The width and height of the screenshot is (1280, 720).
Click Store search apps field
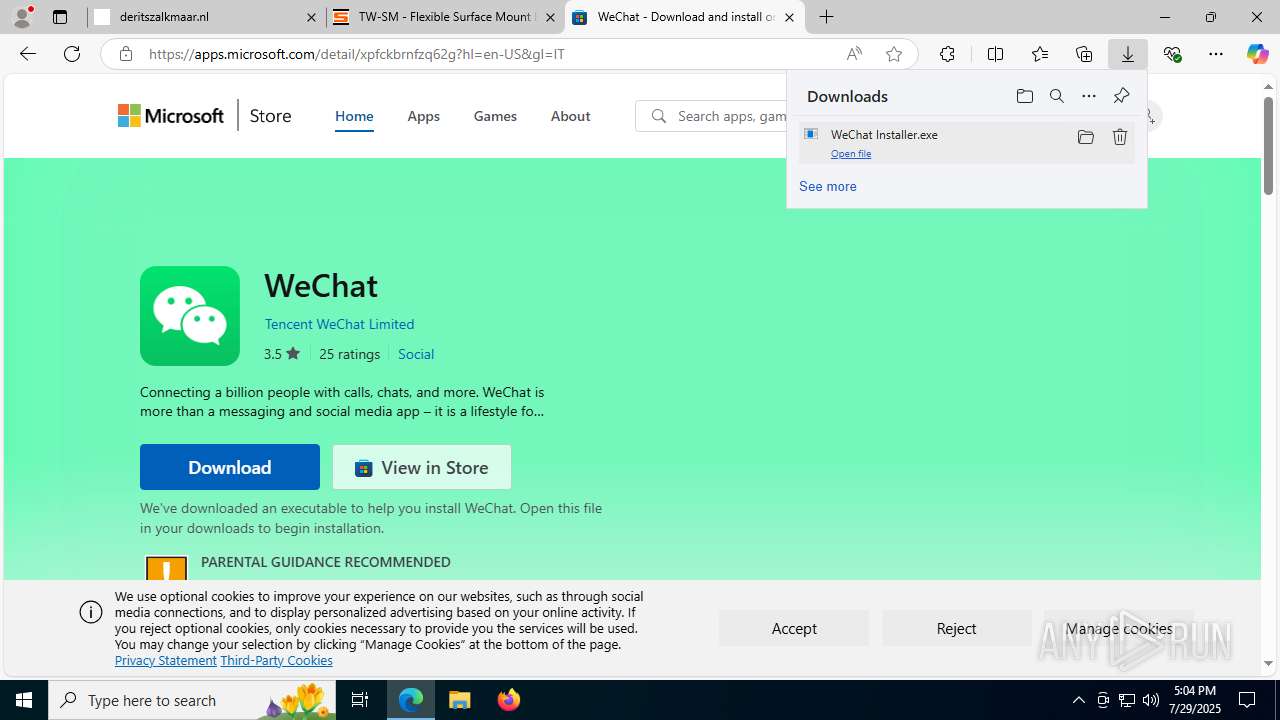point(711,116)
